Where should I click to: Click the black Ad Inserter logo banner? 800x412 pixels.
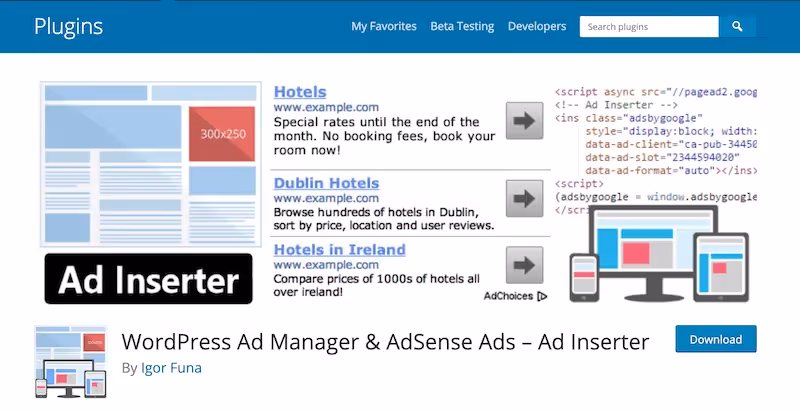(148, 279)
